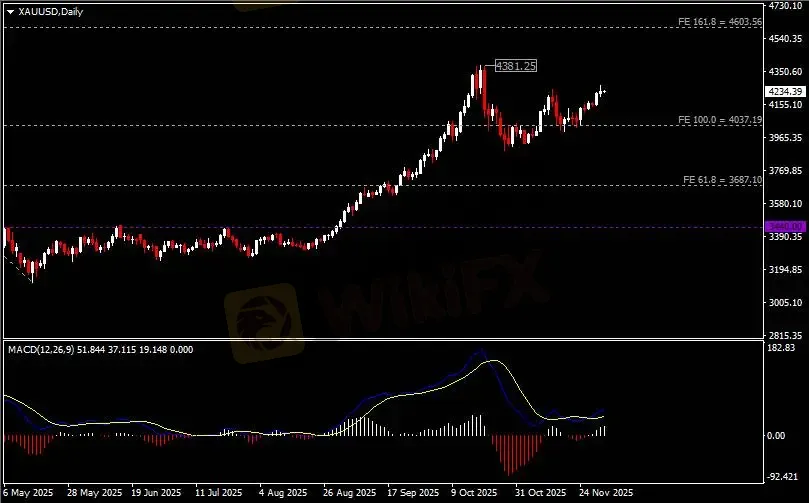Select the FE 100.0 = 4037.19 label

coord(720,120)
